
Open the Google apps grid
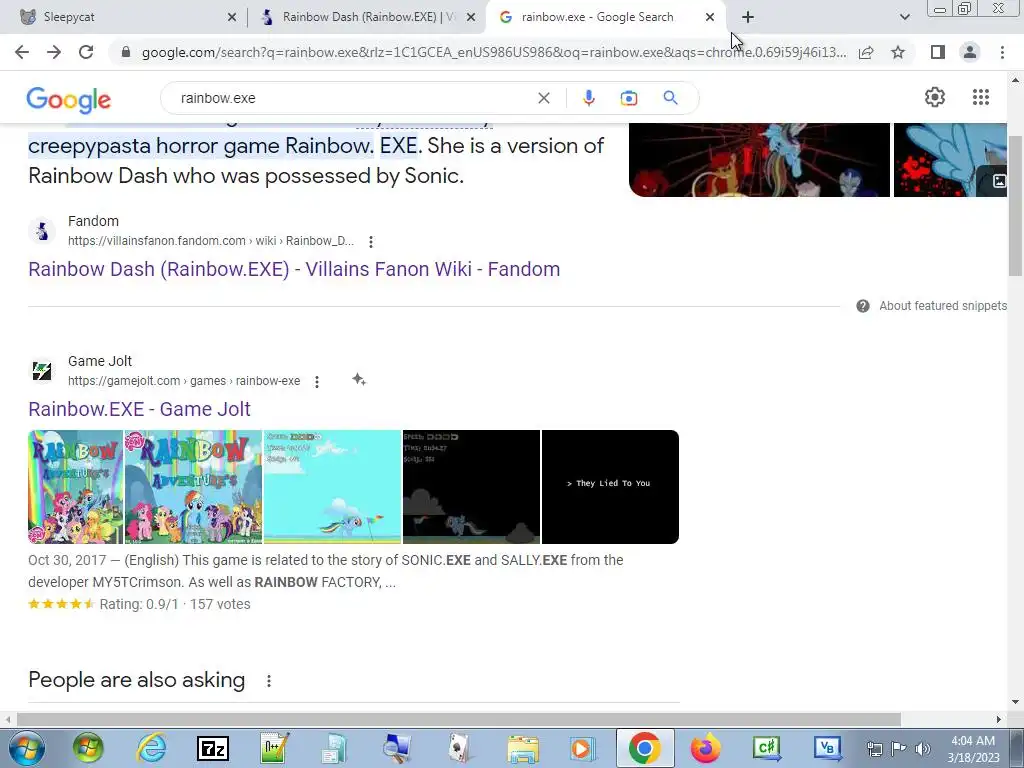[x=980, y=97]
